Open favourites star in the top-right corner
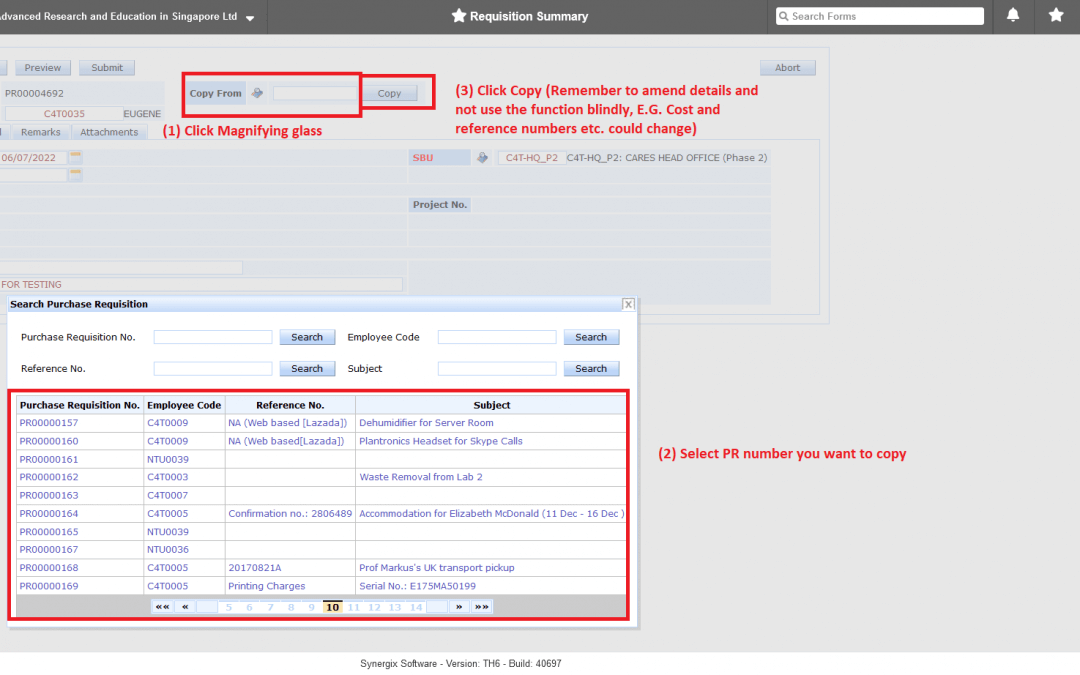 tap(1056, 15)
